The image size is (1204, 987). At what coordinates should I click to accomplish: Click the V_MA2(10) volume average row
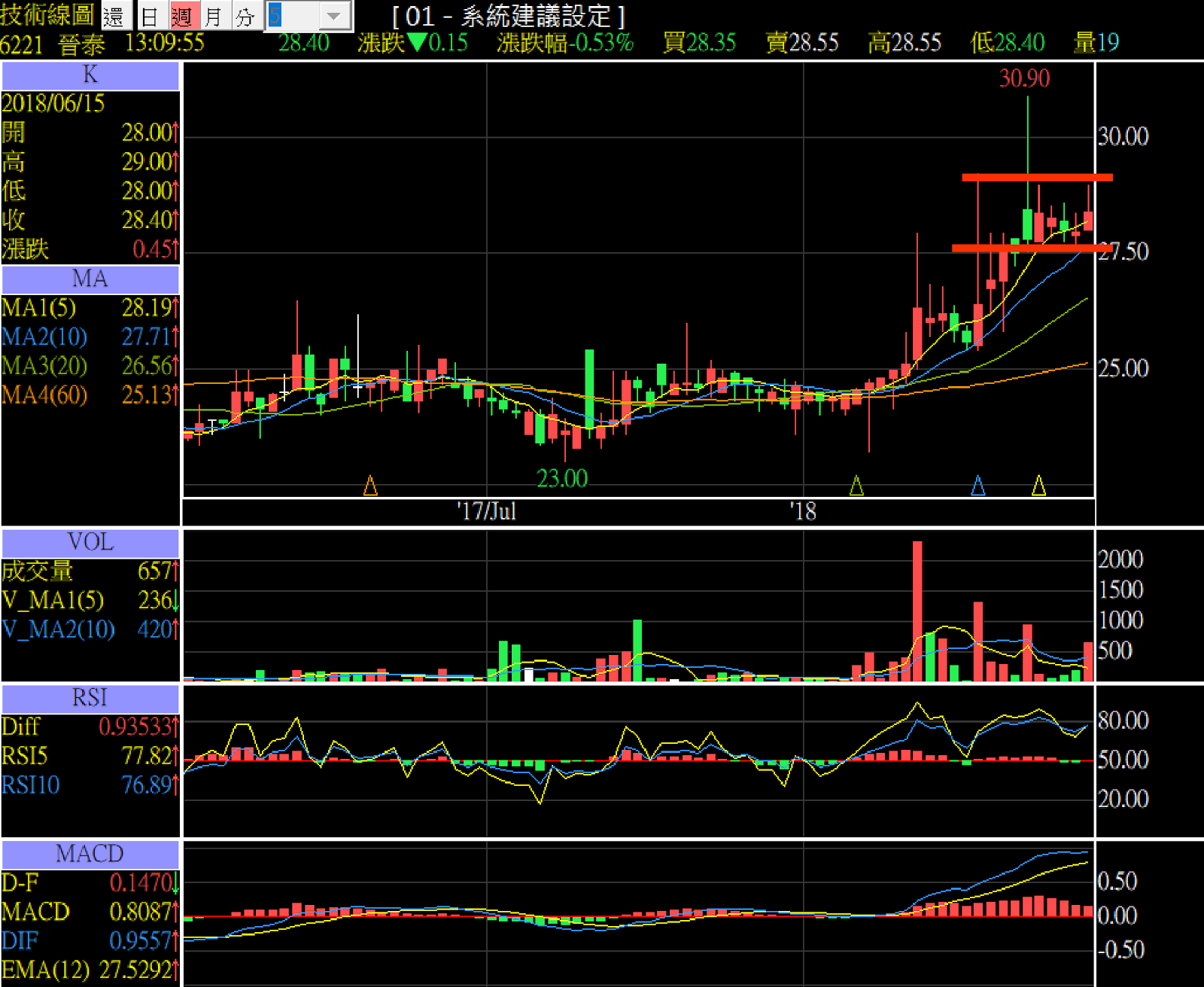tap(90, 630)
